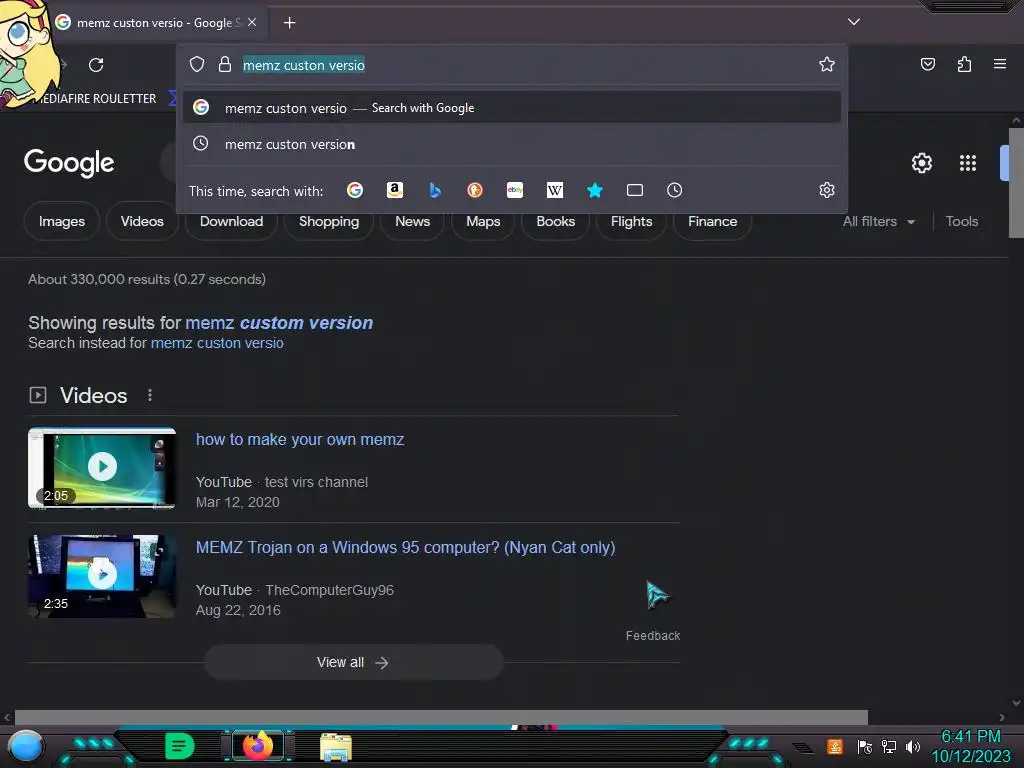The width and height of the screenshot is (1024, 768).
Task: Open the Extensions puzzle icon
Action: [964, 64]
